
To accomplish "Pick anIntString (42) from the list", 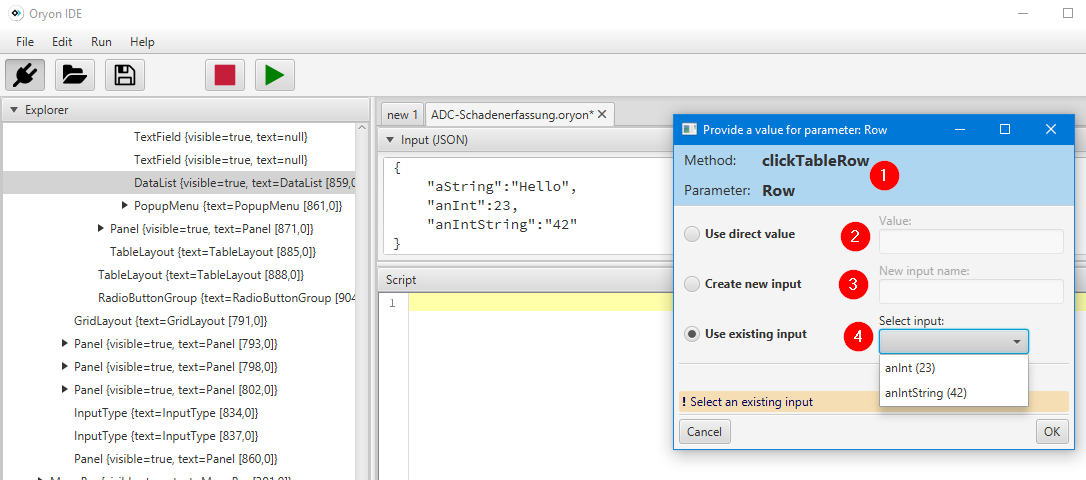I will pos(926,393).
